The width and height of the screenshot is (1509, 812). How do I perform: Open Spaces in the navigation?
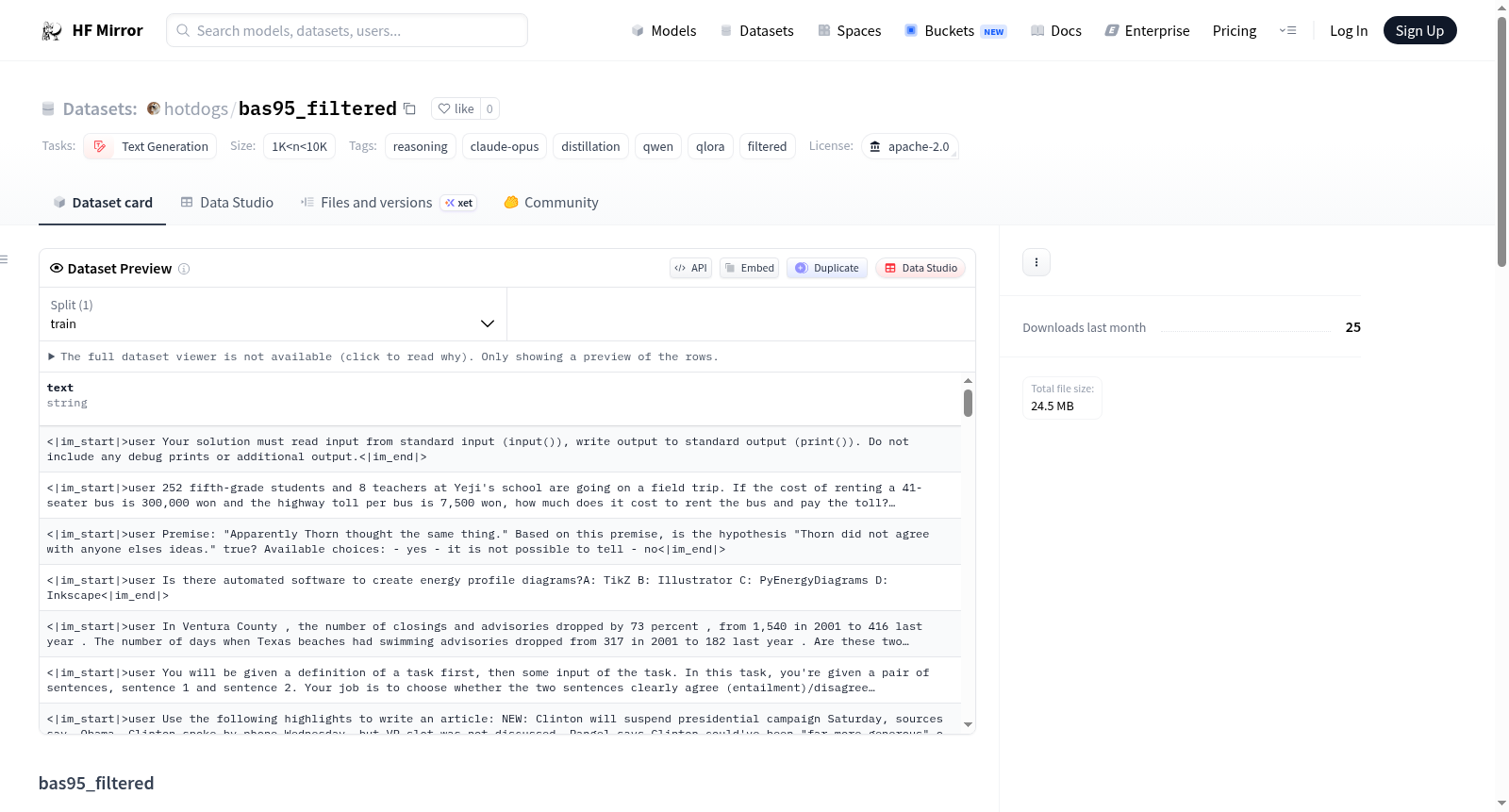[850, 31]
